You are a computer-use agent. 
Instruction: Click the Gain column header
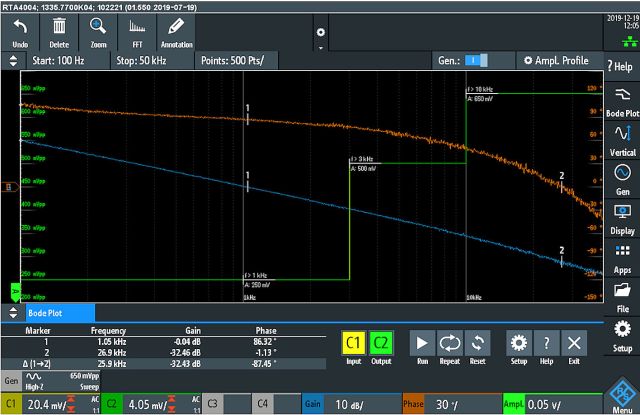(193, 331)
